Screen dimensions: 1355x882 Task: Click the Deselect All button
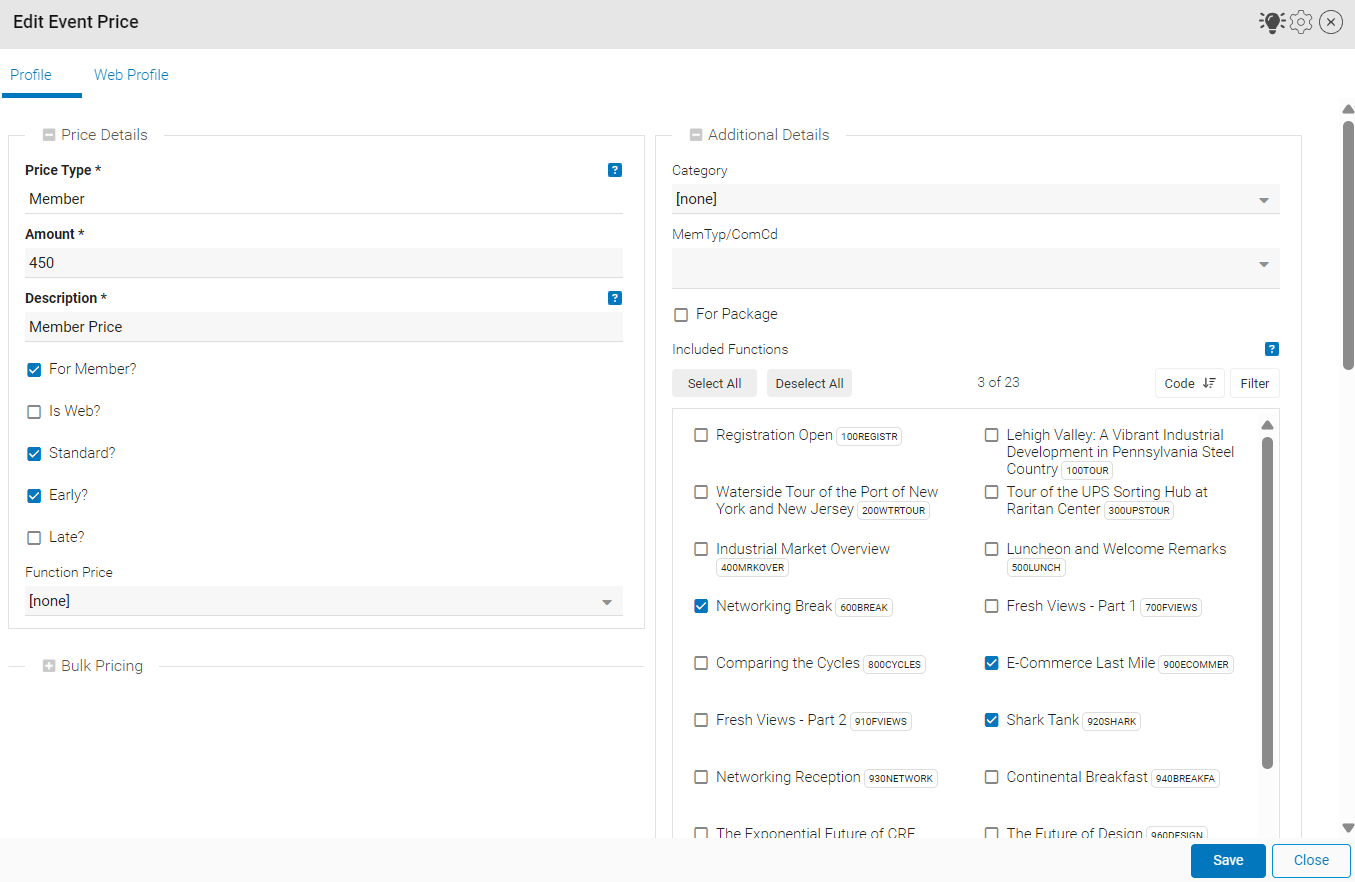click(809, 383)
